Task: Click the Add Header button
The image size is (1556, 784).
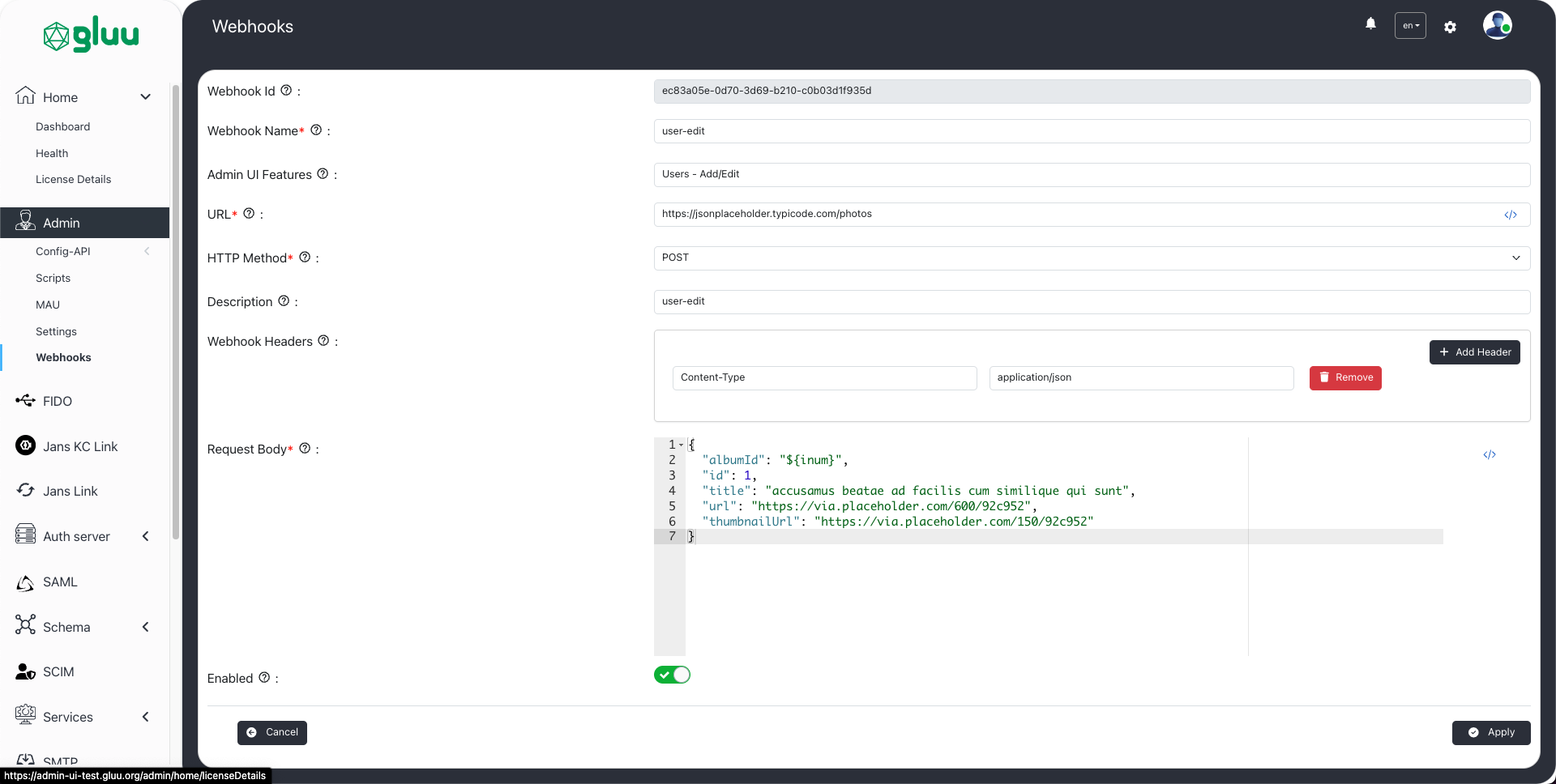Action: [1474, 352]
